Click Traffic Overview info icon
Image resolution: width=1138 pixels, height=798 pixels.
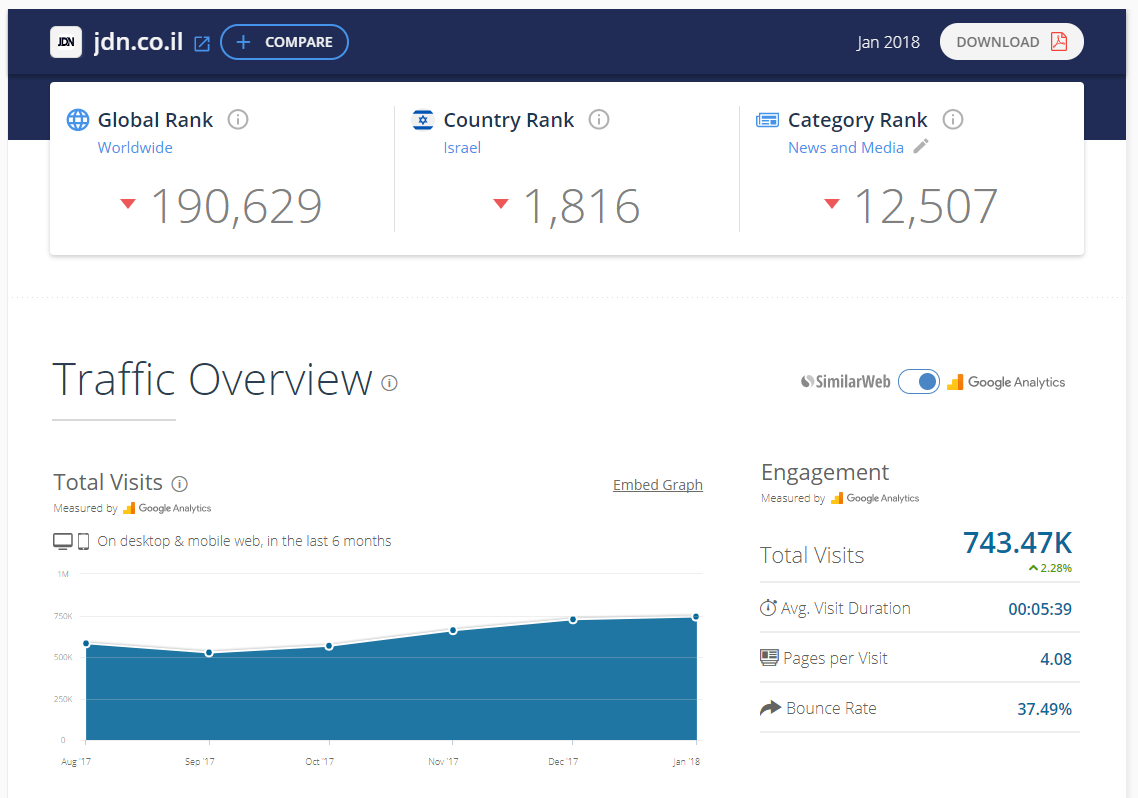coord(390,383)
